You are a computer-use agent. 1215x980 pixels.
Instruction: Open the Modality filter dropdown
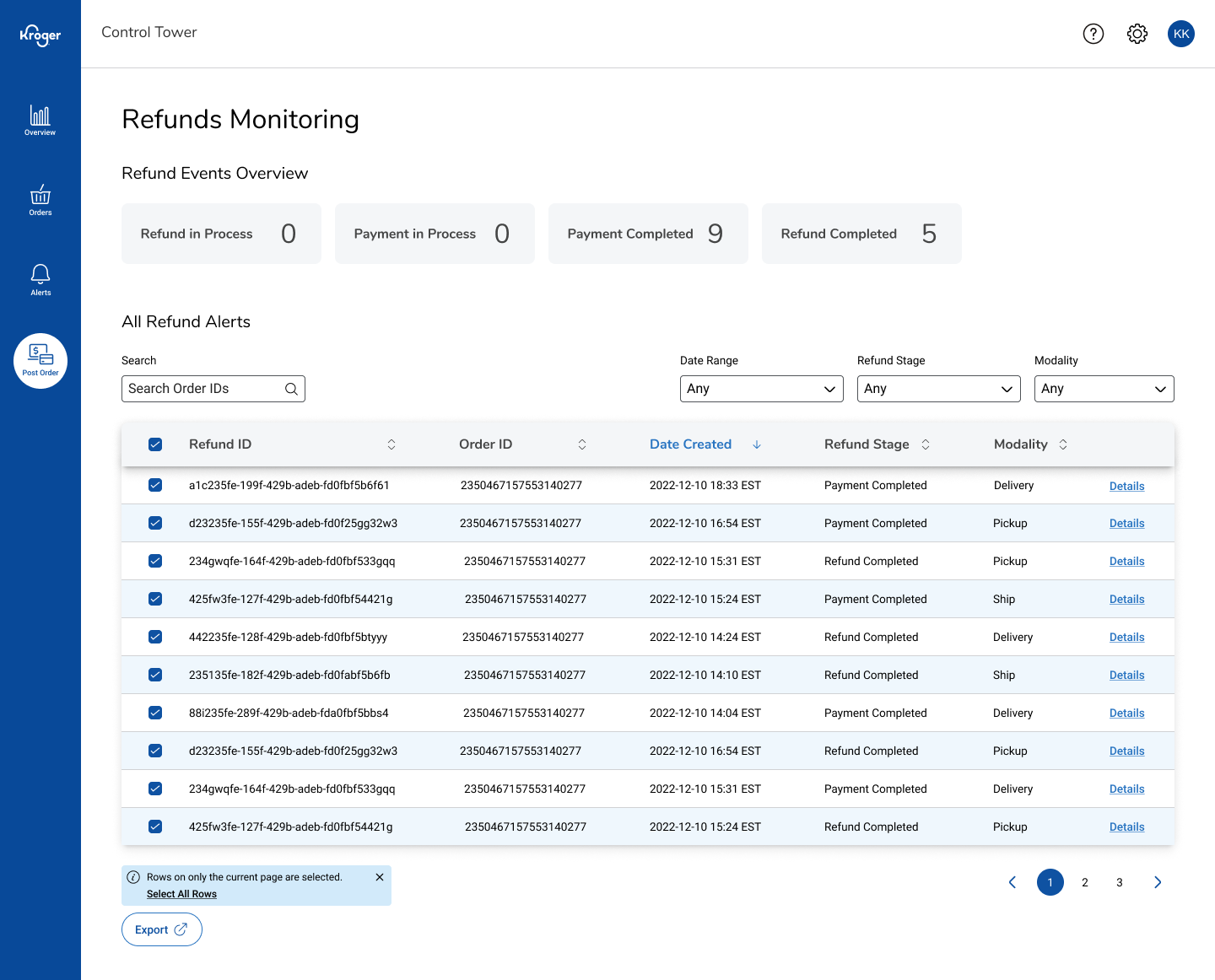(1104, 389)
